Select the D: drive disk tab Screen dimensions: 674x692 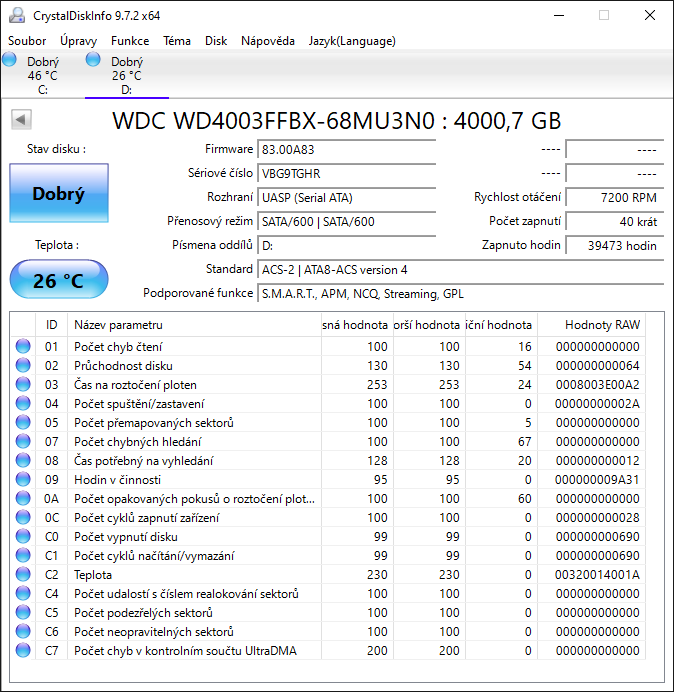pyautogui.click(x=127, y=75)
